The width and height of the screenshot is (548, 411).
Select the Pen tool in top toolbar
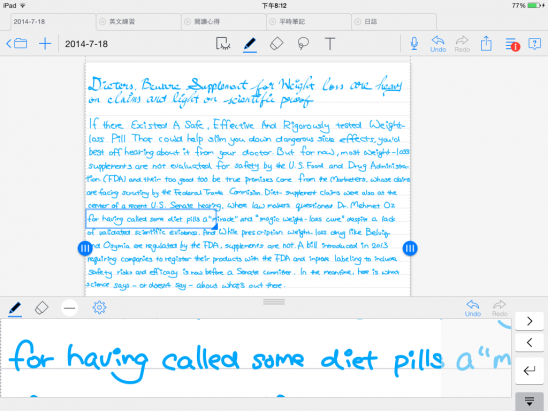tap(250, 44)
